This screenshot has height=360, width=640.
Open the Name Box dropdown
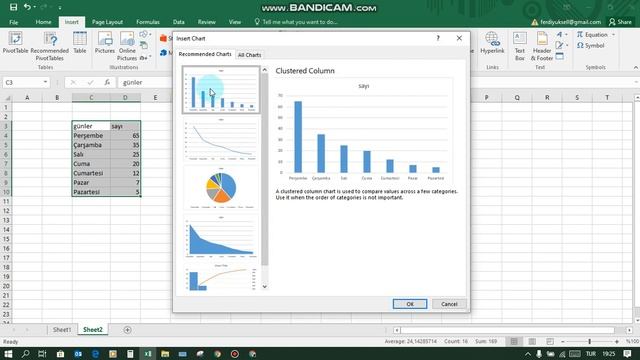click(45, 82)
